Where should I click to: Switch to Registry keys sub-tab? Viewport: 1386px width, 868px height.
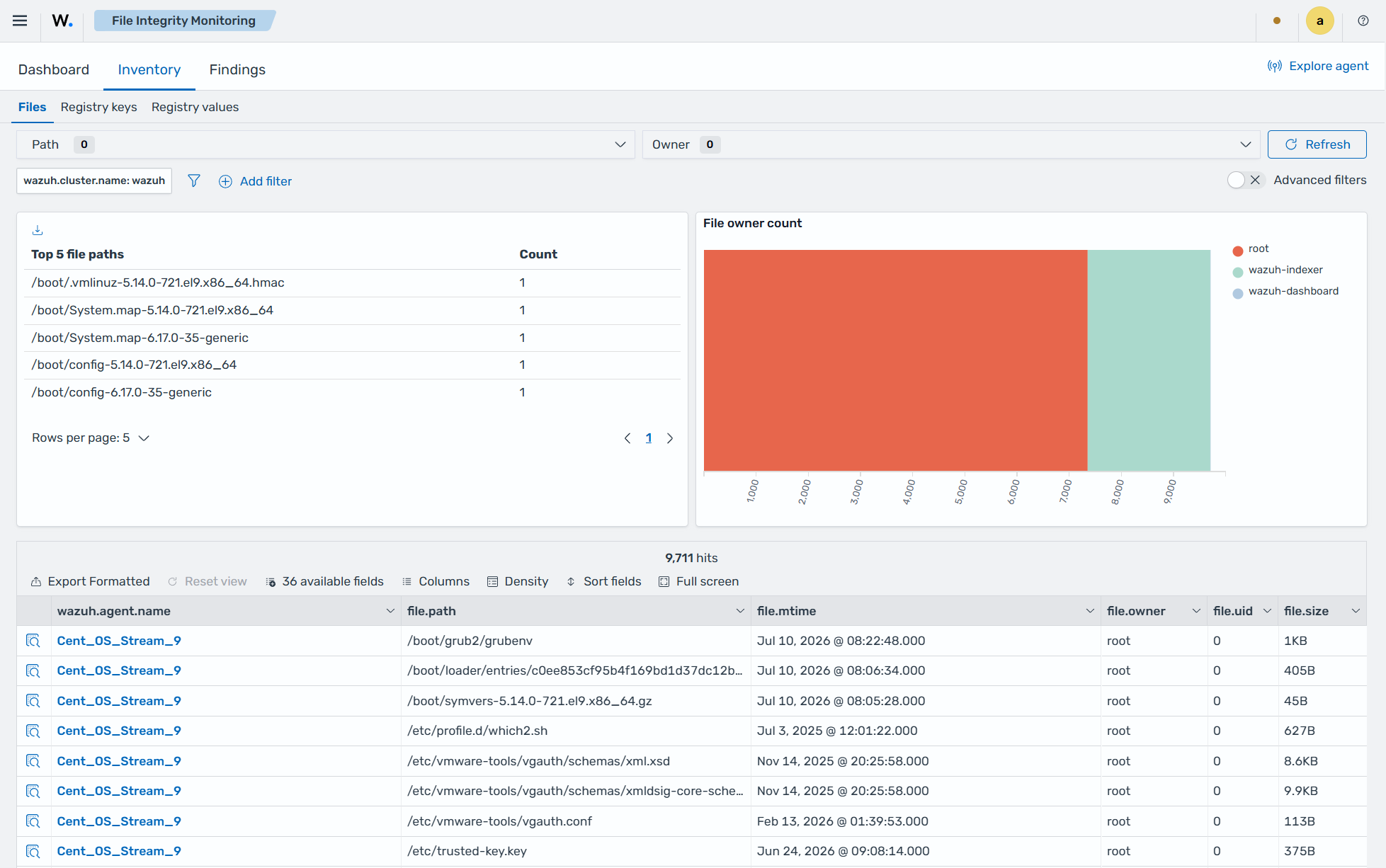coord(99,107)
